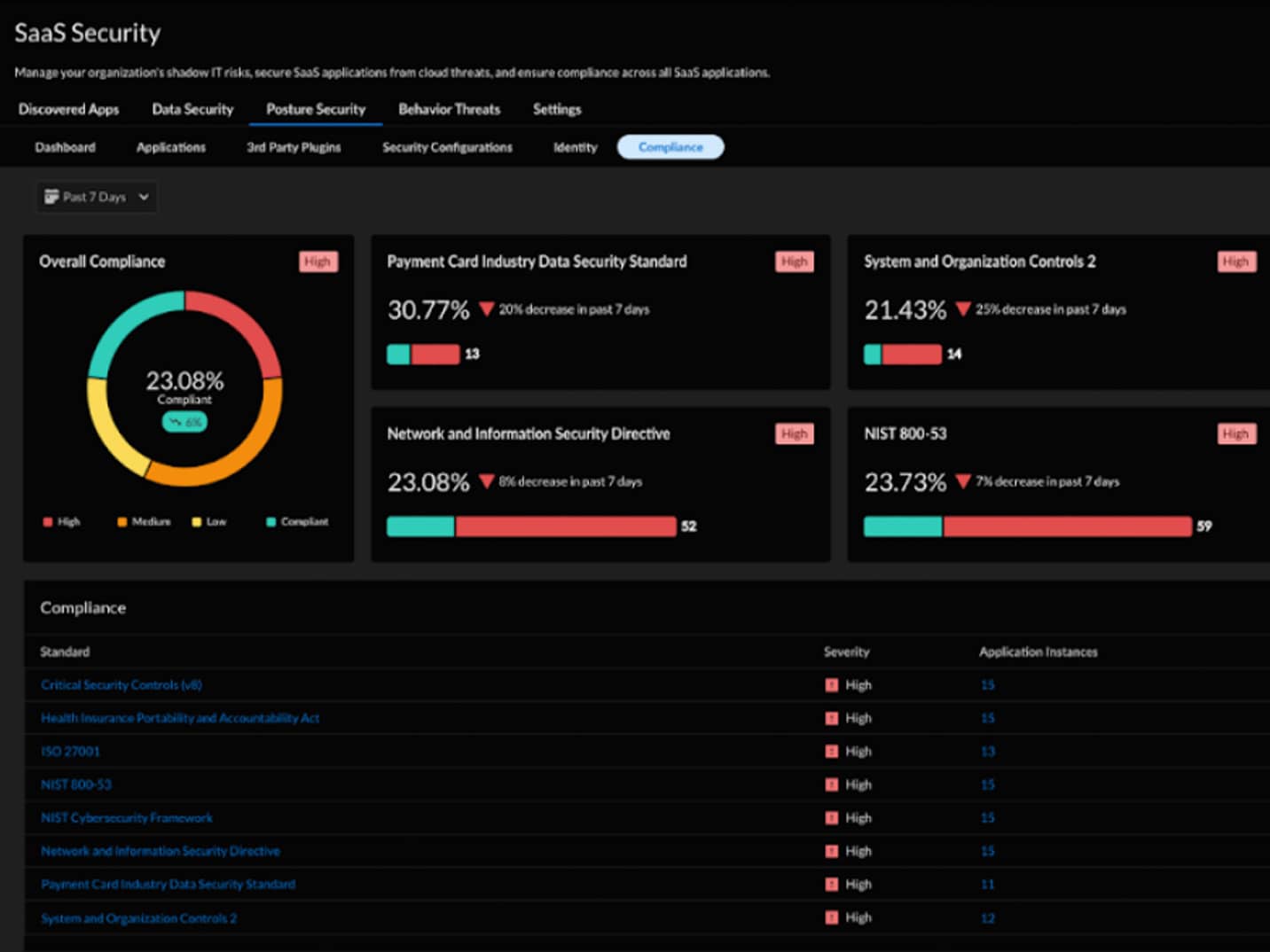Viewport: 1270px width, 952px height.
Task: Click High badge on Overall Compliance card
Action: pyautogui.click(x=317, y=261)
